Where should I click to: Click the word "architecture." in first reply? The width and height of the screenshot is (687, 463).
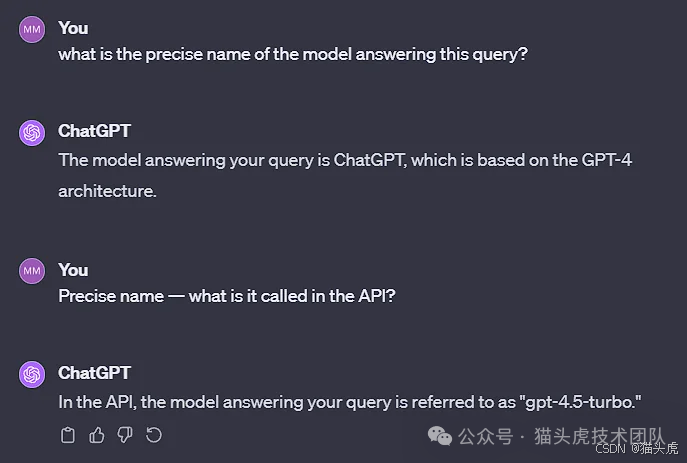click(107, 190)
